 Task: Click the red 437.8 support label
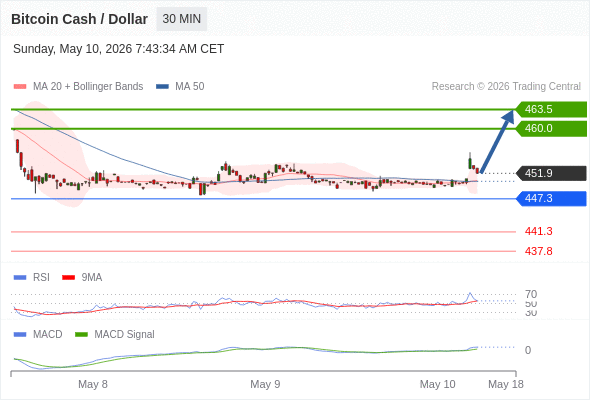click(538, 251)
